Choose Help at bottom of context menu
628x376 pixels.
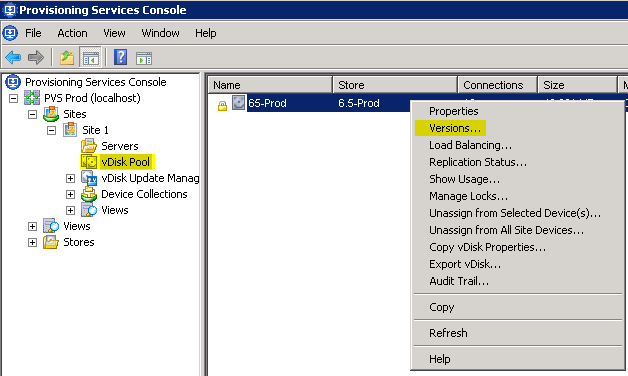point(517,359)
